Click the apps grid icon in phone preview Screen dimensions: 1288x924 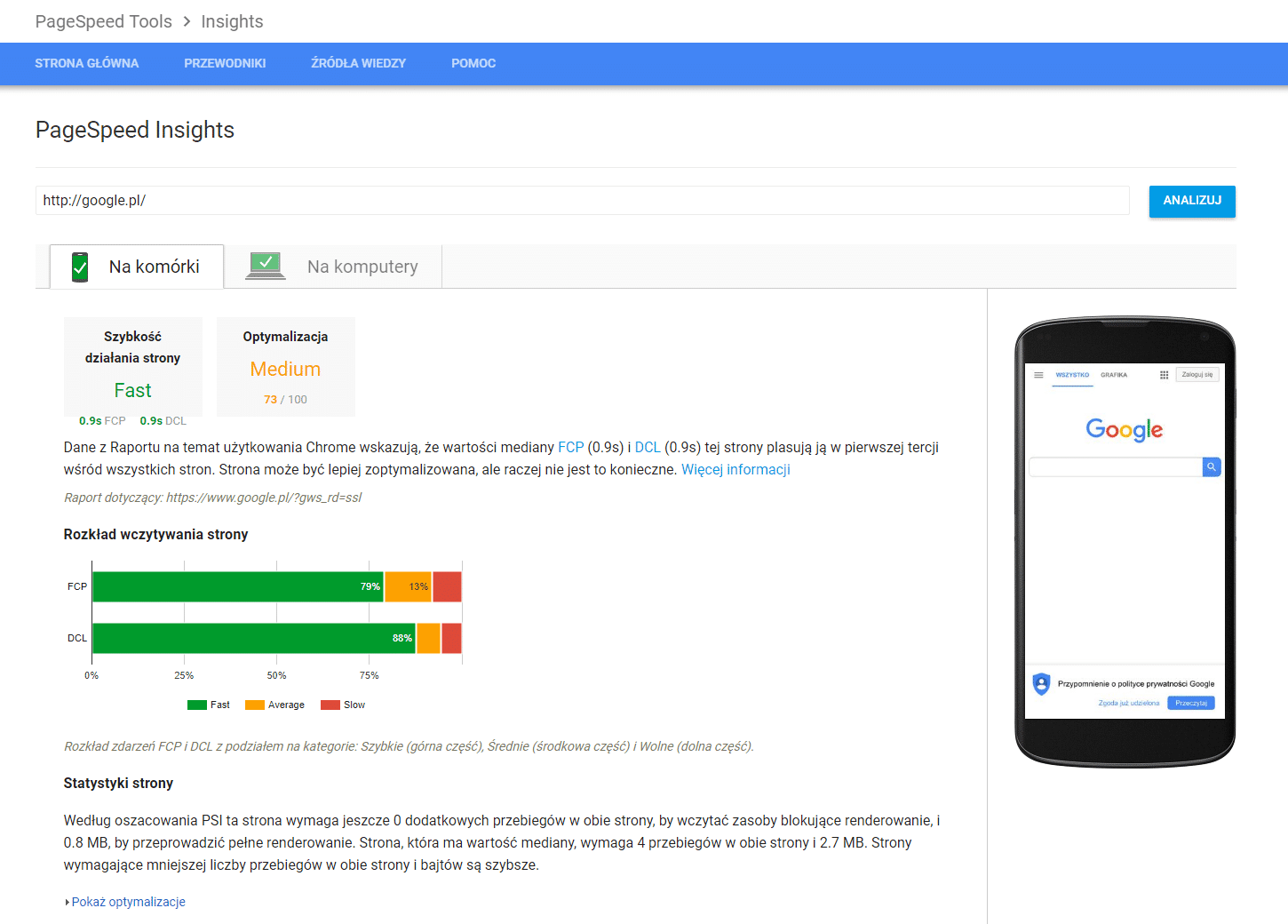click(1164, 375)
